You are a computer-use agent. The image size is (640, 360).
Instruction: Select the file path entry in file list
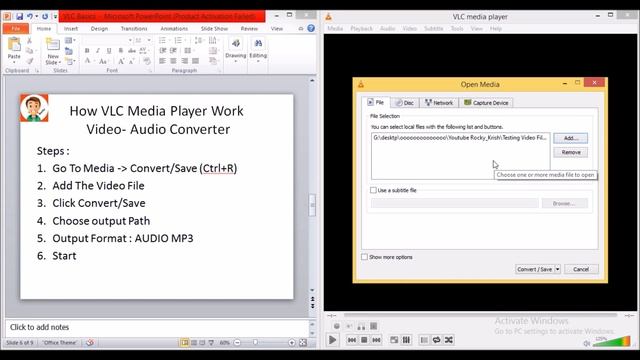coord(460,138)
